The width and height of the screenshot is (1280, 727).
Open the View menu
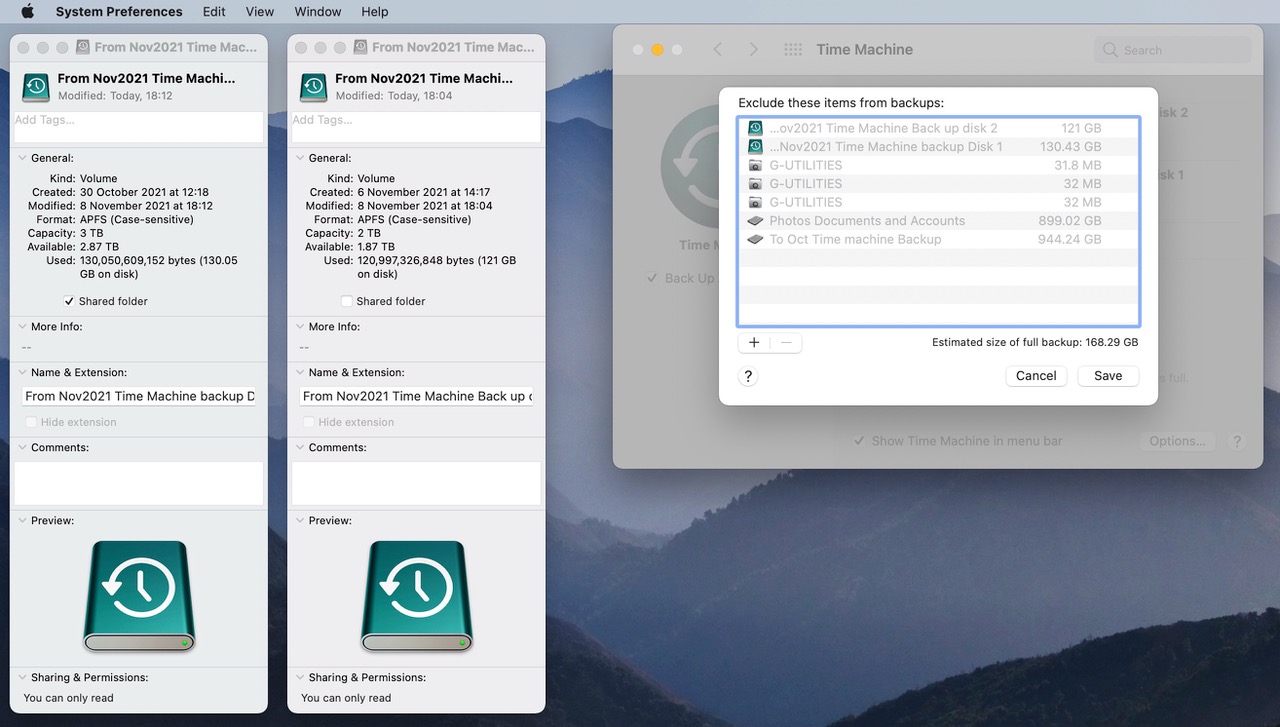coord(260,12)
